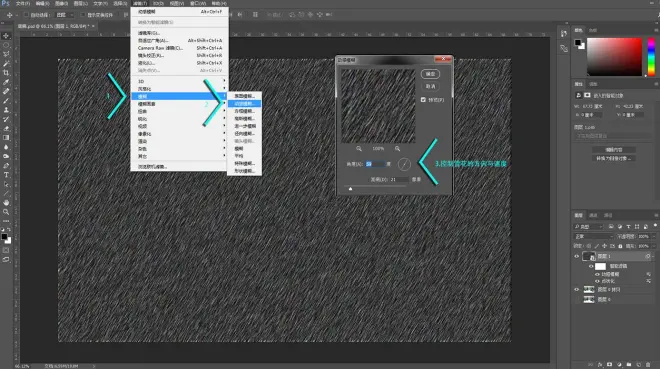Click the zoom out magnifier in blur dialog
The image size is (660, 369).
[x=359, y=149]
